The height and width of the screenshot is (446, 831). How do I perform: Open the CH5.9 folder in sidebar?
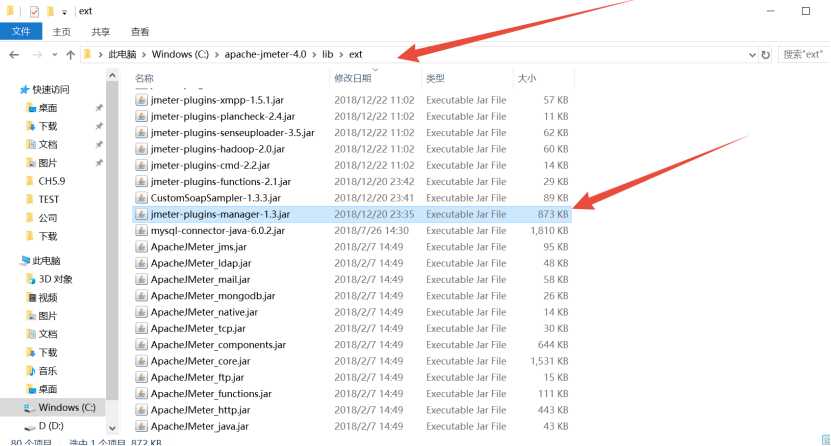51,181
